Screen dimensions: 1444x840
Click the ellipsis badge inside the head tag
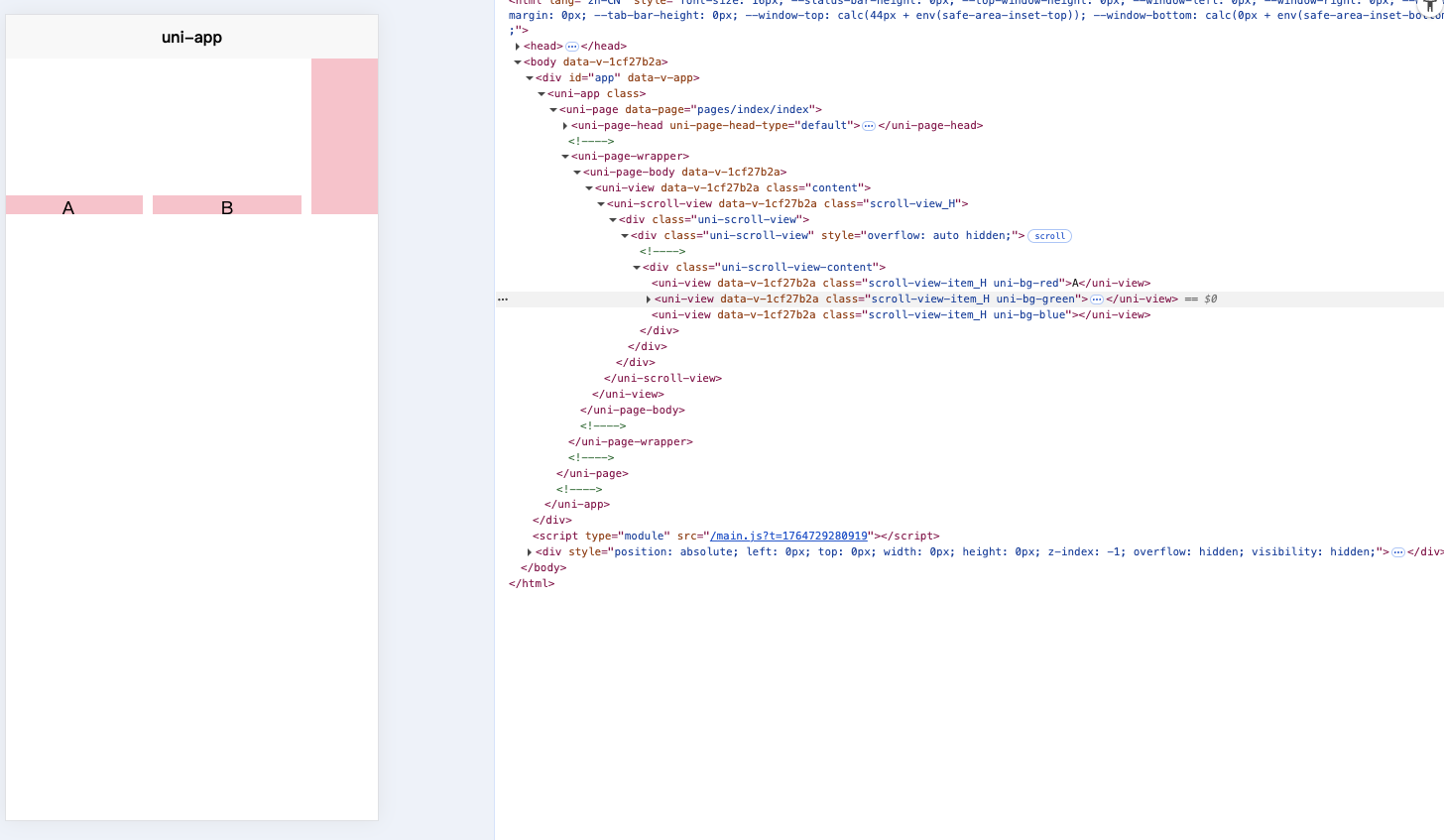click(x=572, y=47)
